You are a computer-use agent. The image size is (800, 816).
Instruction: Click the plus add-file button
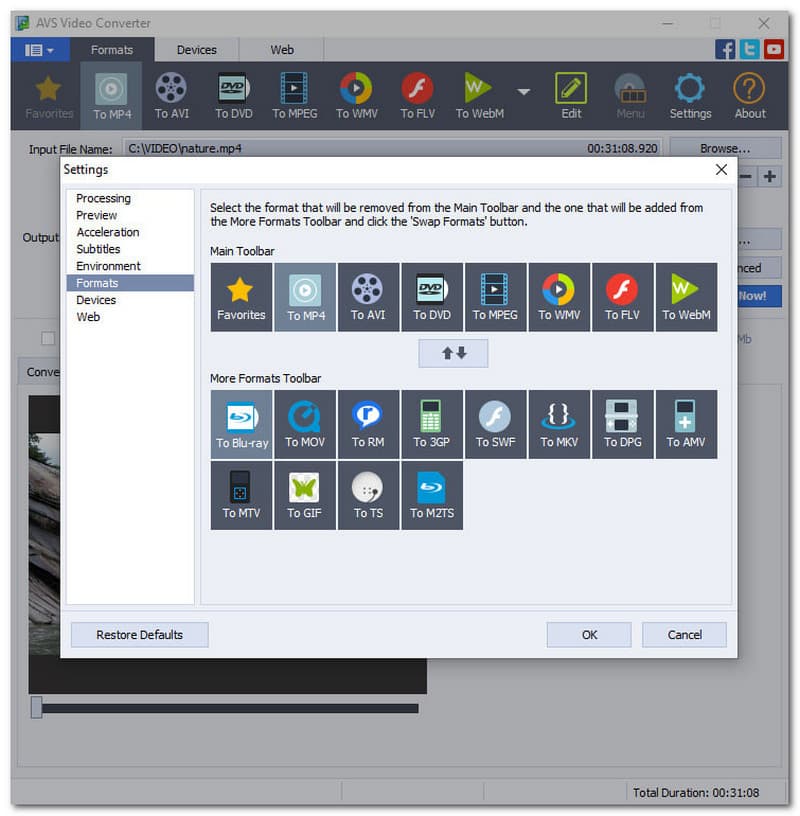click(x=770, y=176)
